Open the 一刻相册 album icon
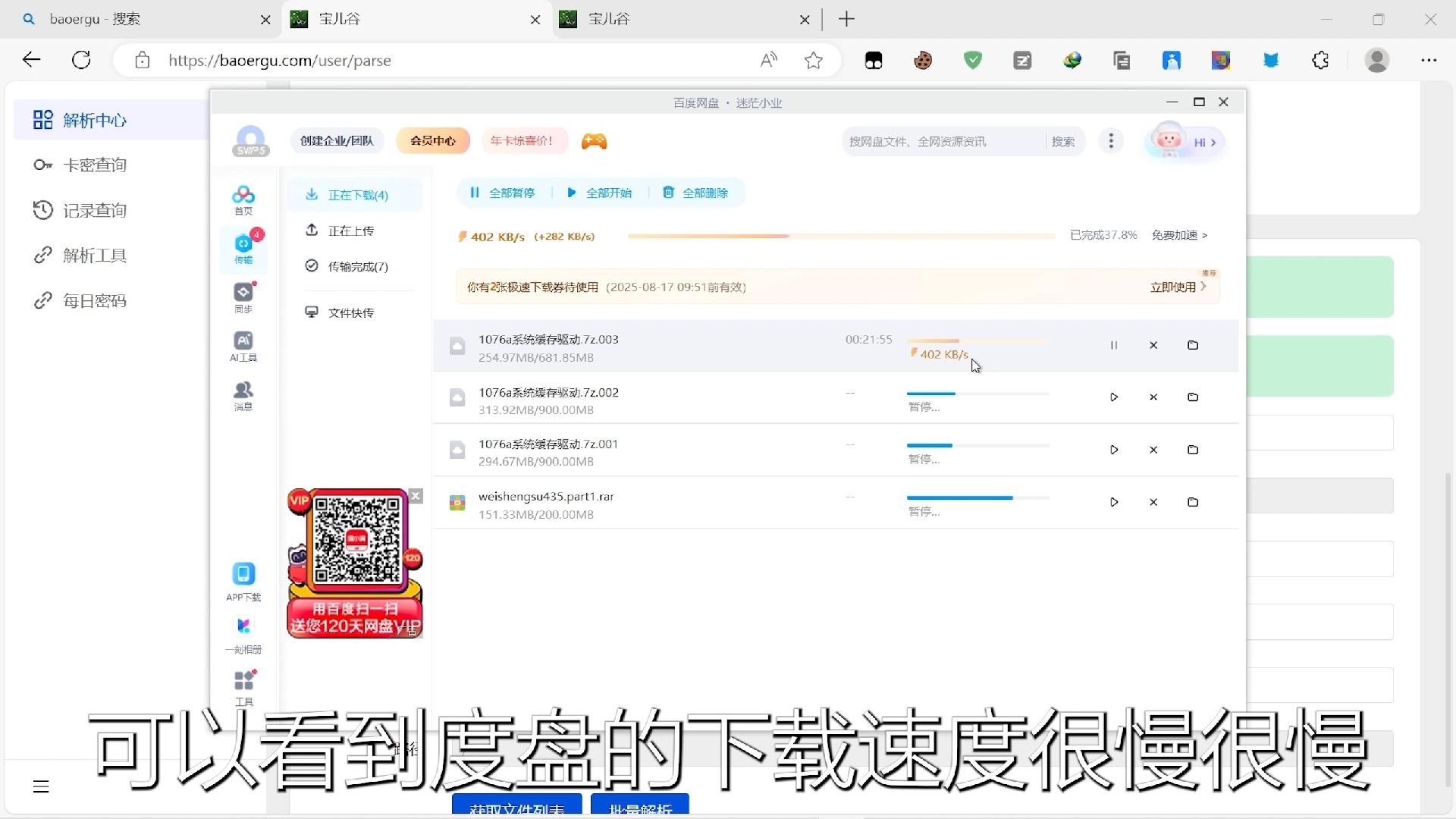 click(243, 634)
